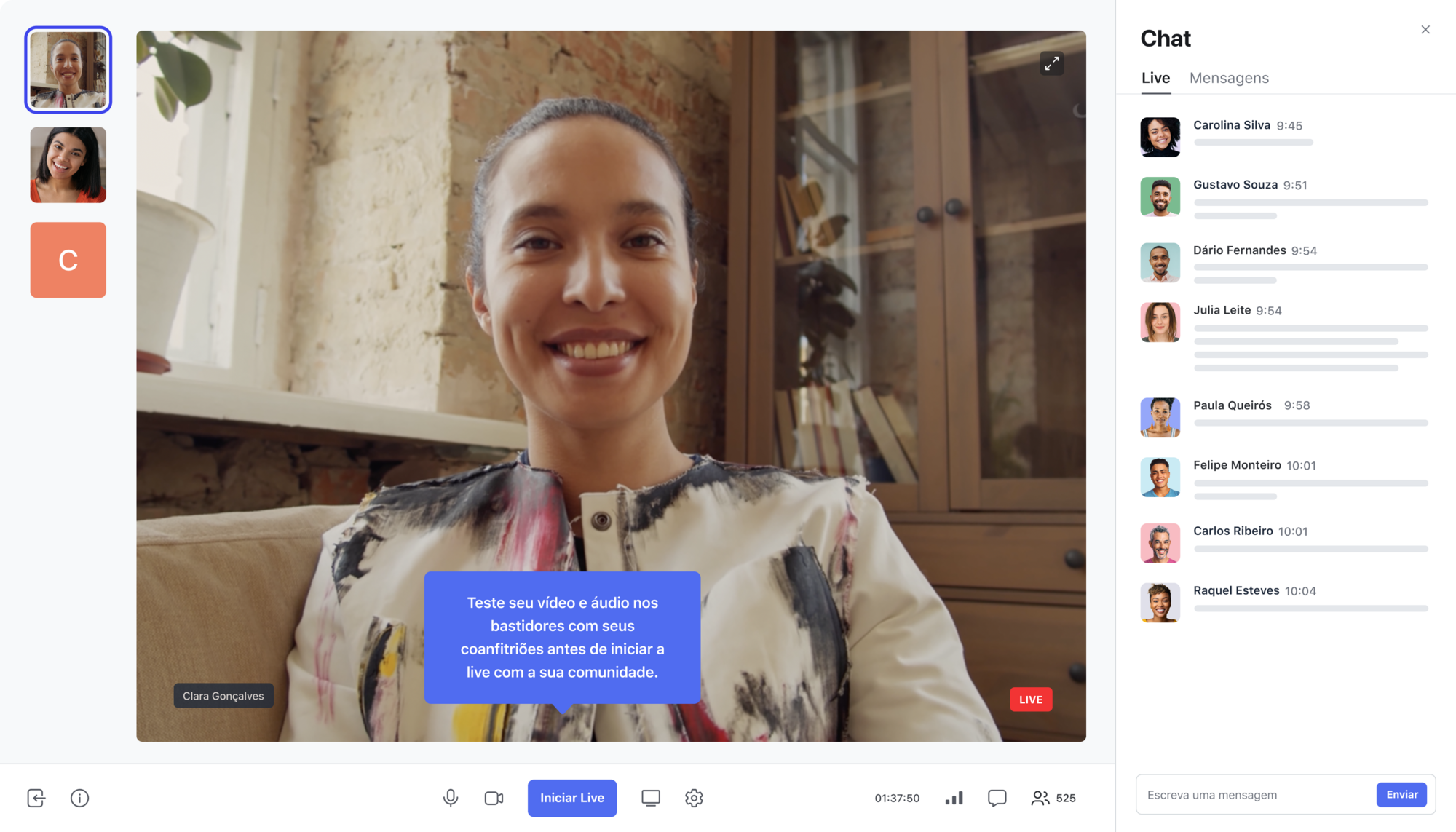1456x832 pixels.
Task: Click the name Raquel Esteves in chat
Action: pos(1236,590)
